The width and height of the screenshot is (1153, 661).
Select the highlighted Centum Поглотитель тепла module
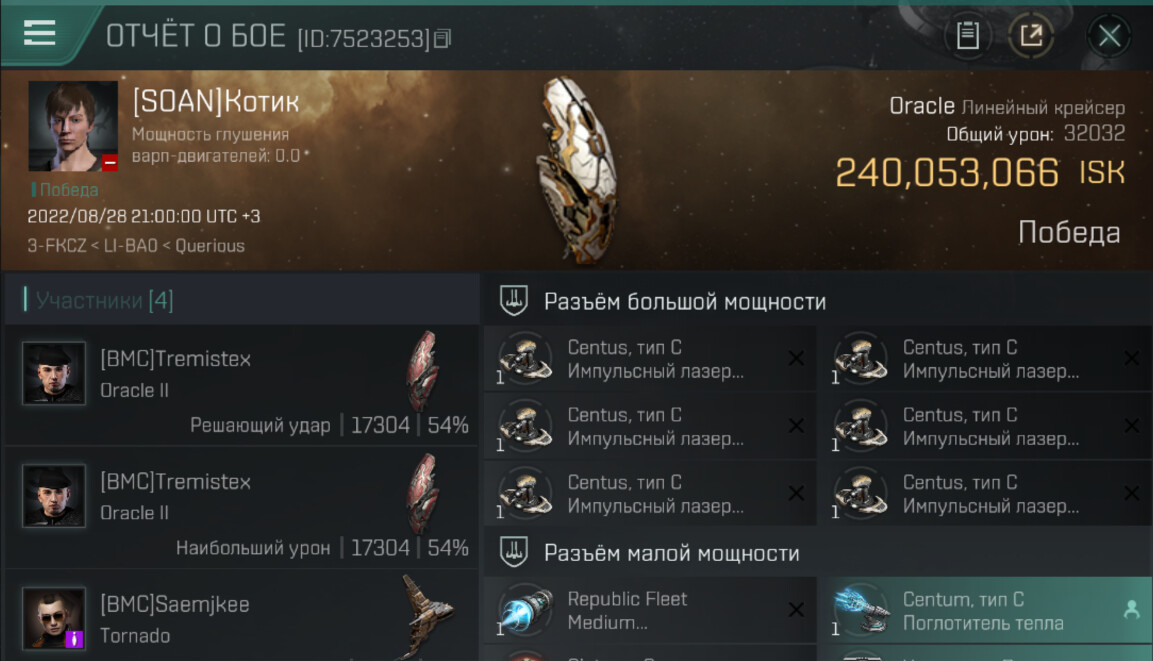tap(985, 610)
